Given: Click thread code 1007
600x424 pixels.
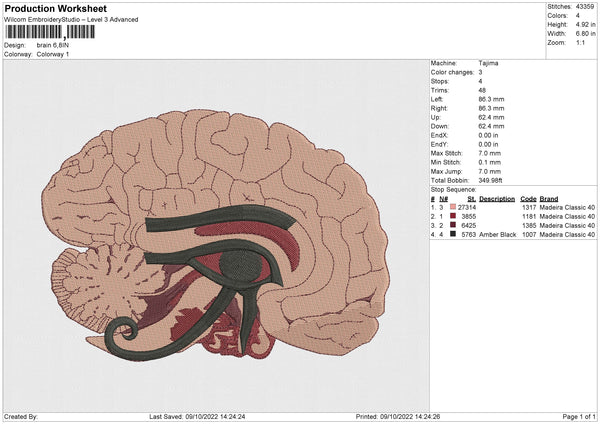Looking at the screenshot, I should pyautogui.click(x=529, y=235).
